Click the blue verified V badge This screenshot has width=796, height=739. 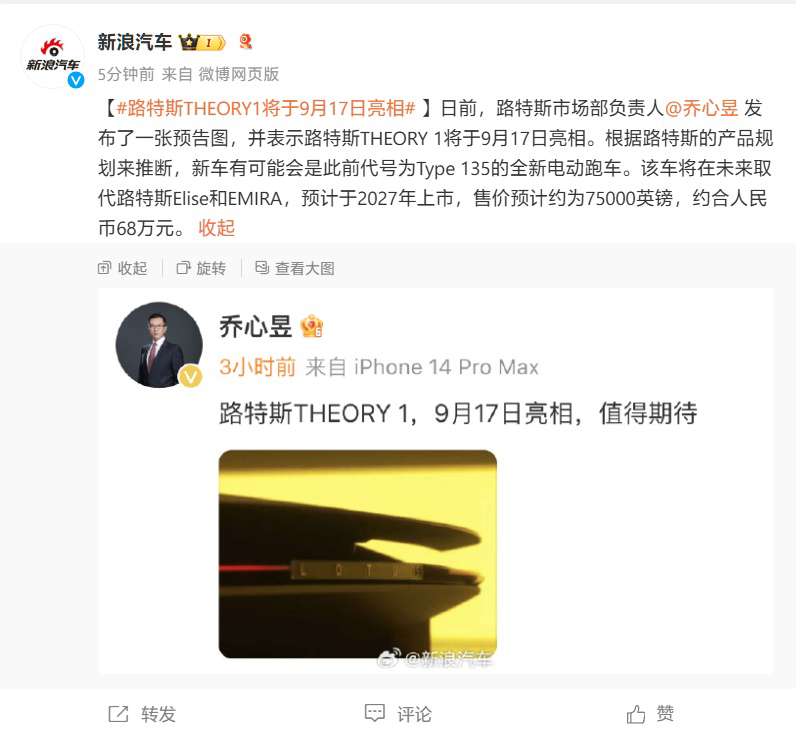76,80
